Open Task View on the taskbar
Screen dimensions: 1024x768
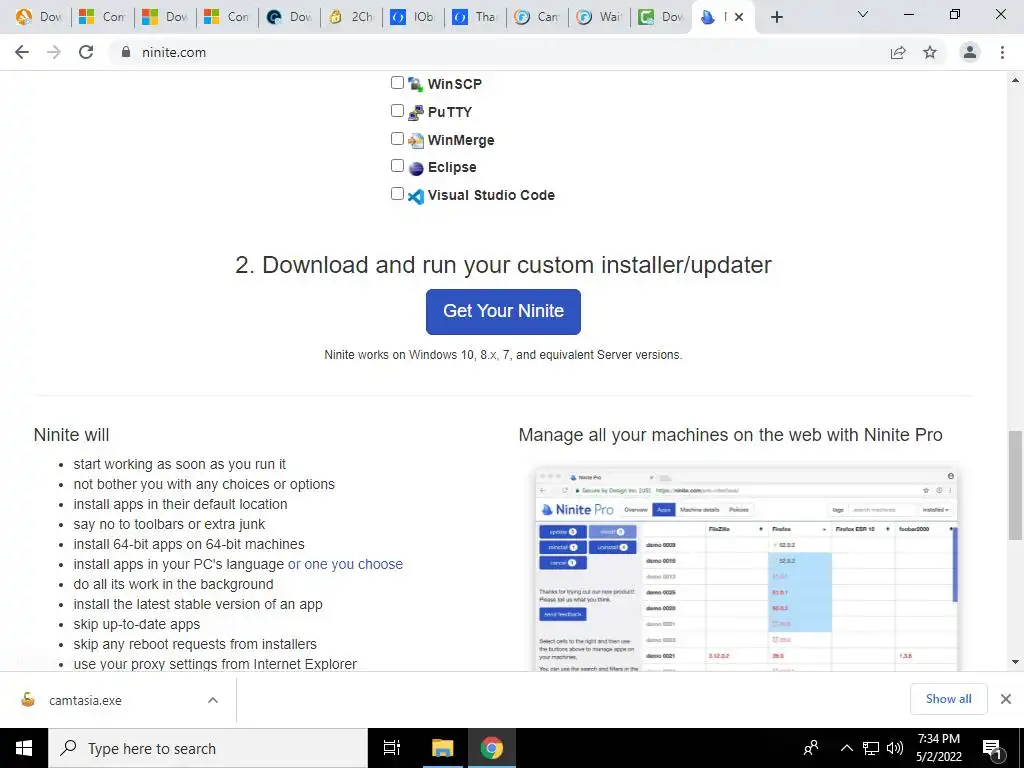pos(392,748)
